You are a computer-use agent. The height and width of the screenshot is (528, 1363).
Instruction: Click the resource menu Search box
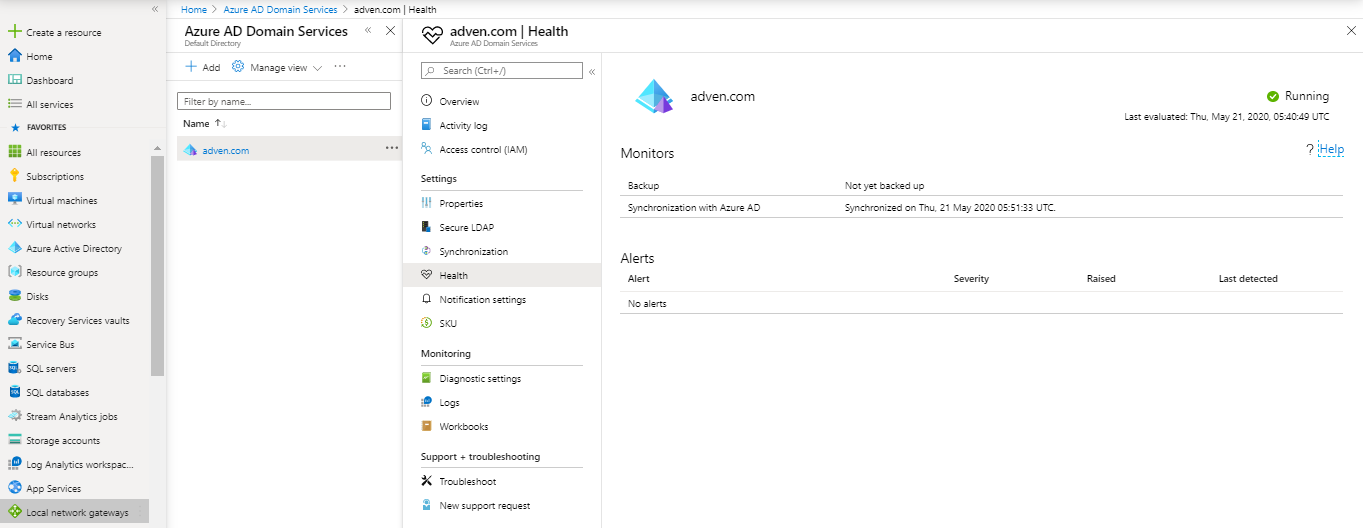click(x=502, y=71)
